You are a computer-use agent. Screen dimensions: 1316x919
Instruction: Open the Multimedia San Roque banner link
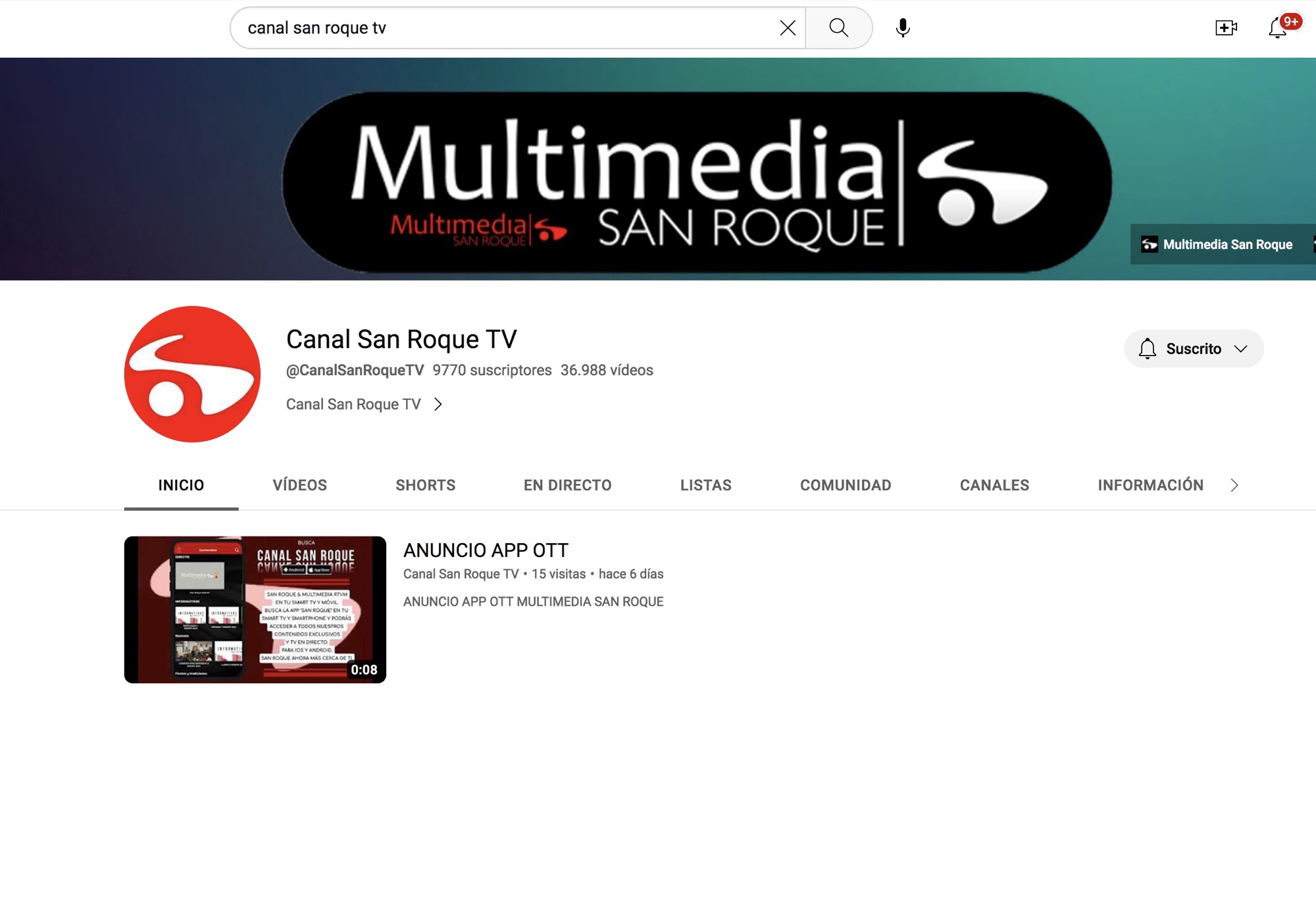click(x=1217, y=244)
